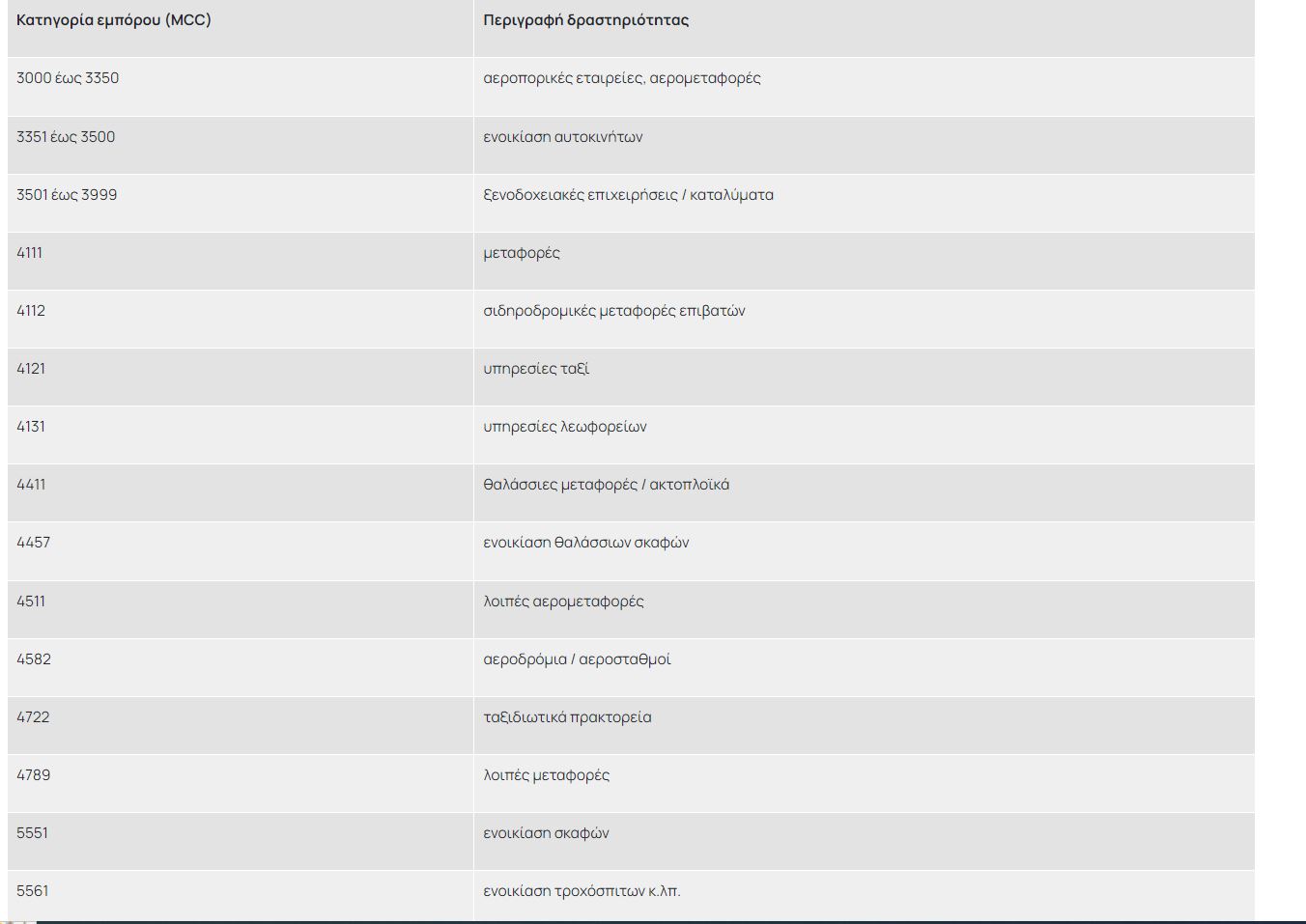Select the MCC code 4789 cell
The image size is (1306, 924).
34,775
